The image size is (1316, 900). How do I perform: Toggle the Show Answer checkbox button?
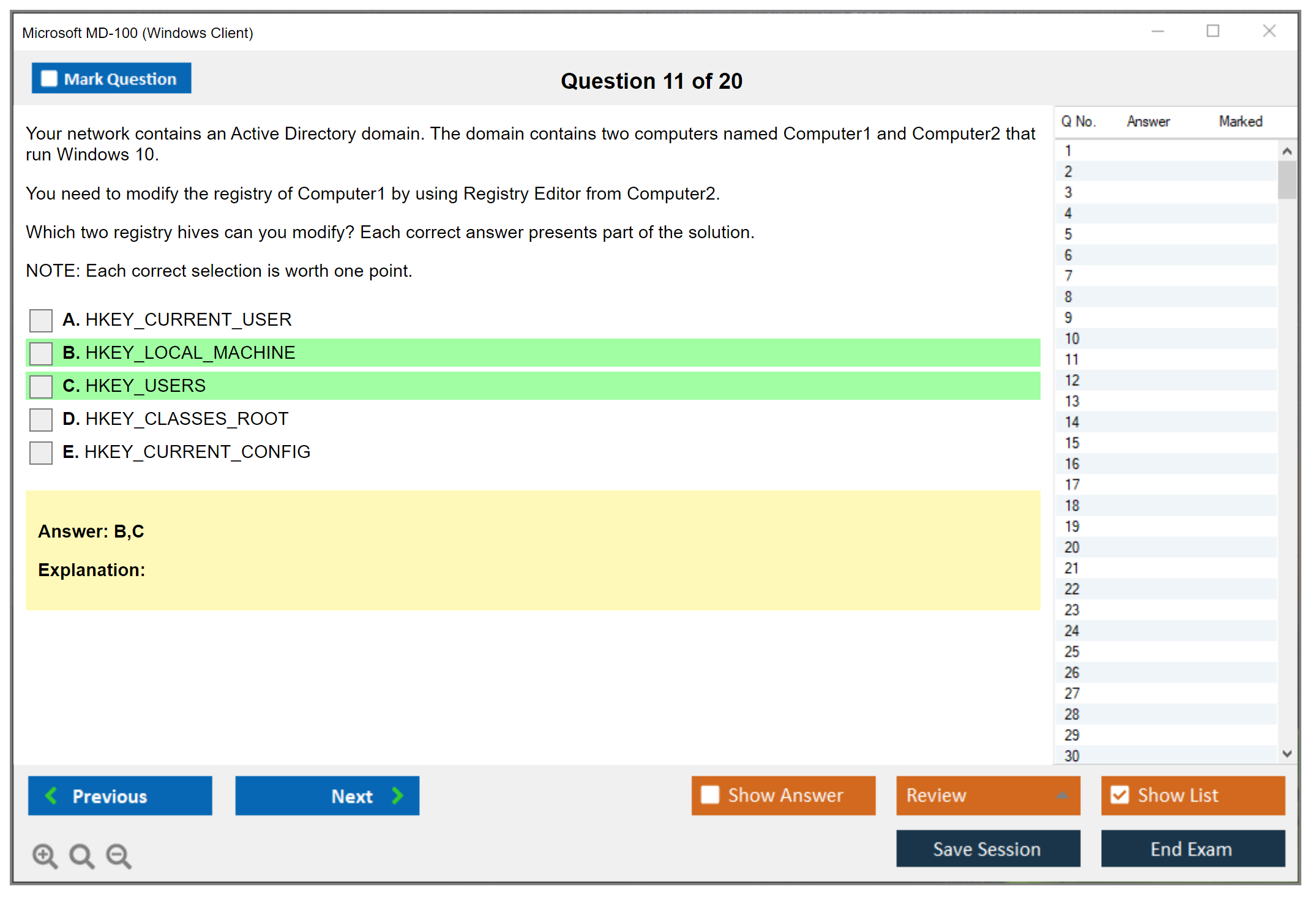710,795
